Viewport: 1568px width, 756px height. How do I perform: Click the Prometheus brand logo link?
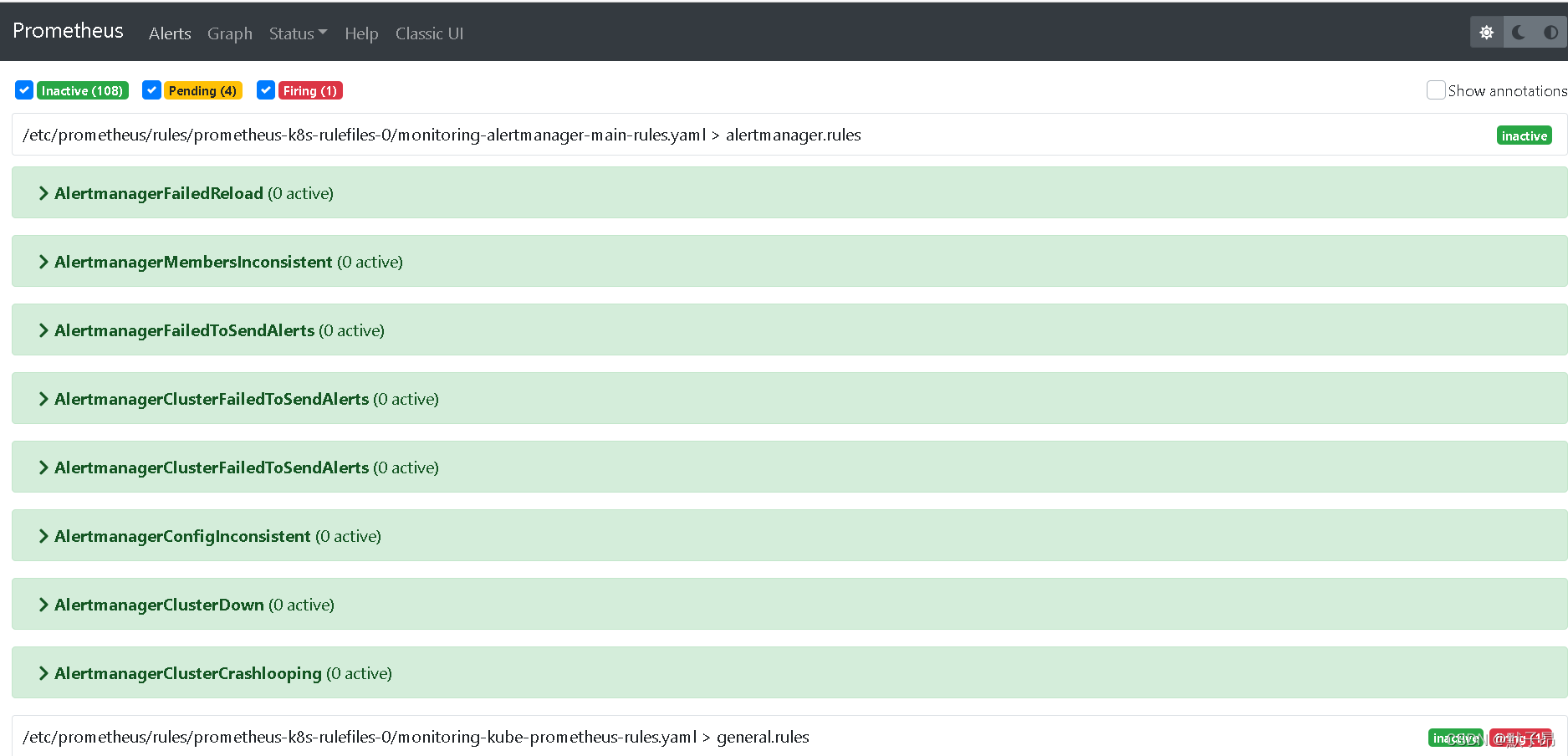[68, 31]
